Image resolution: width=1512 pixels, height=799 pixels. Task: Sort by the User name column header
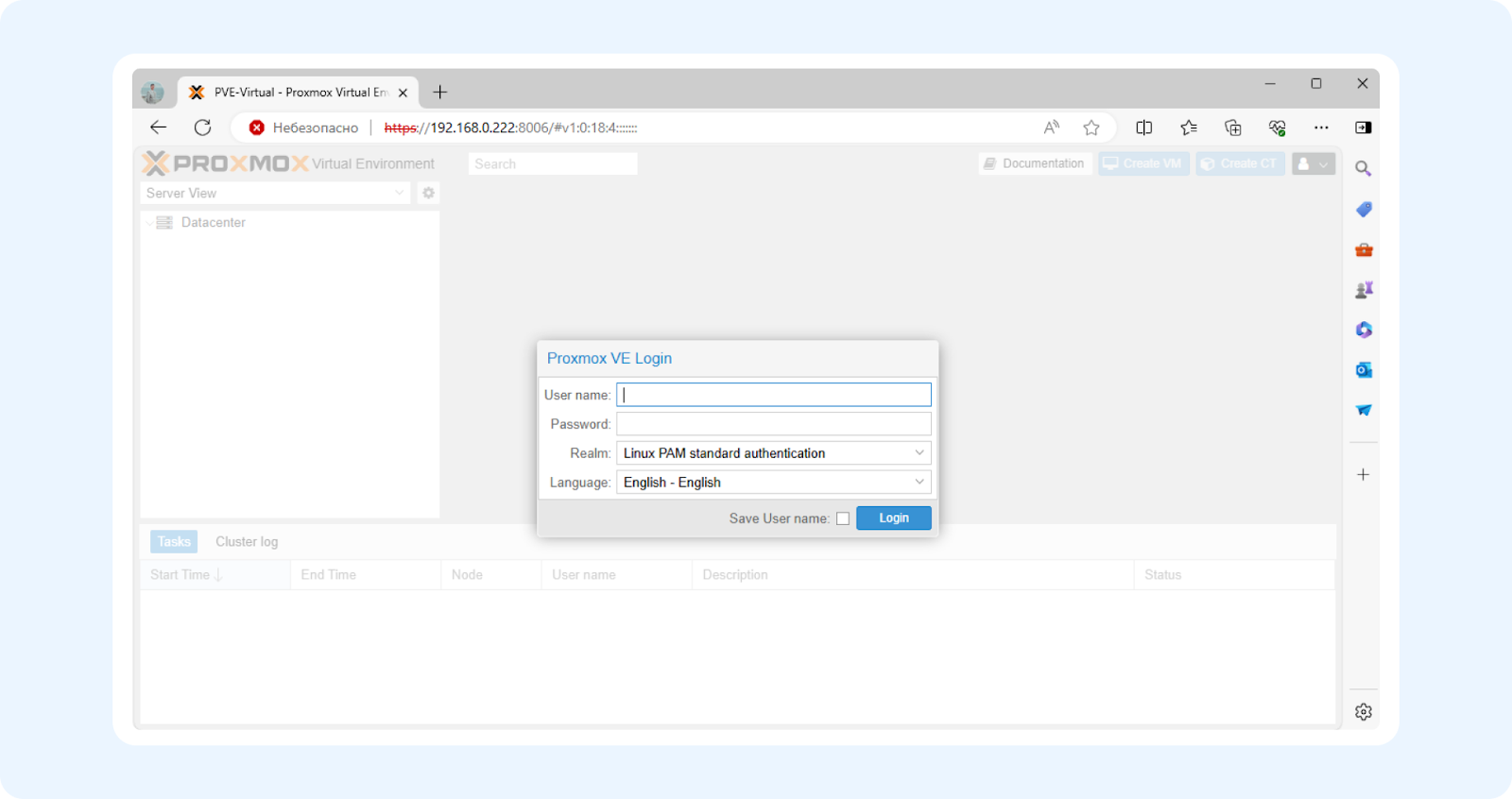(x=616, y=574)
